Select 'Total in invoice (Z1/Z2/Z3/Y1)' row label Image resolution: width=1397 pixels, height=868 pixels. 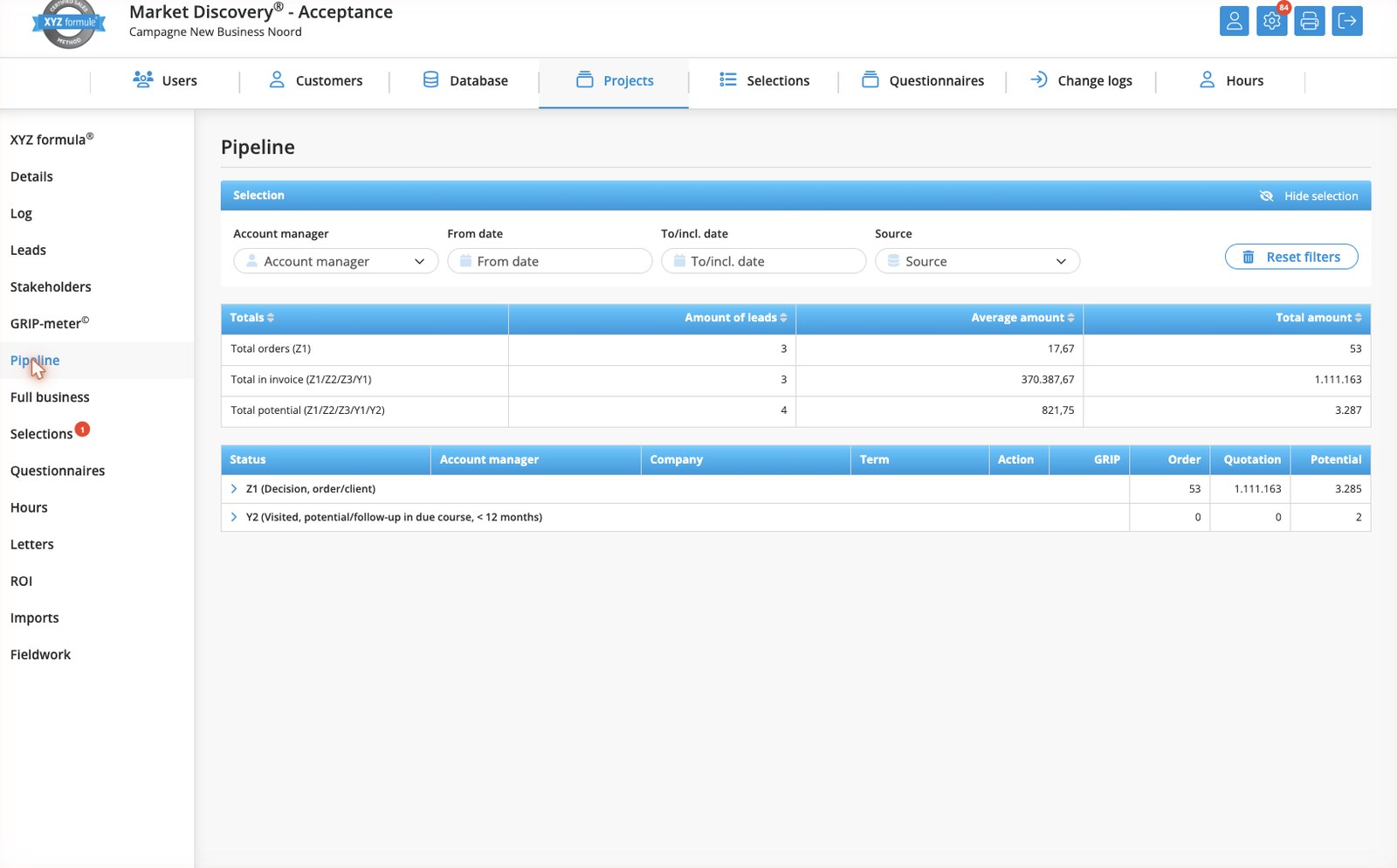(301, 379)
